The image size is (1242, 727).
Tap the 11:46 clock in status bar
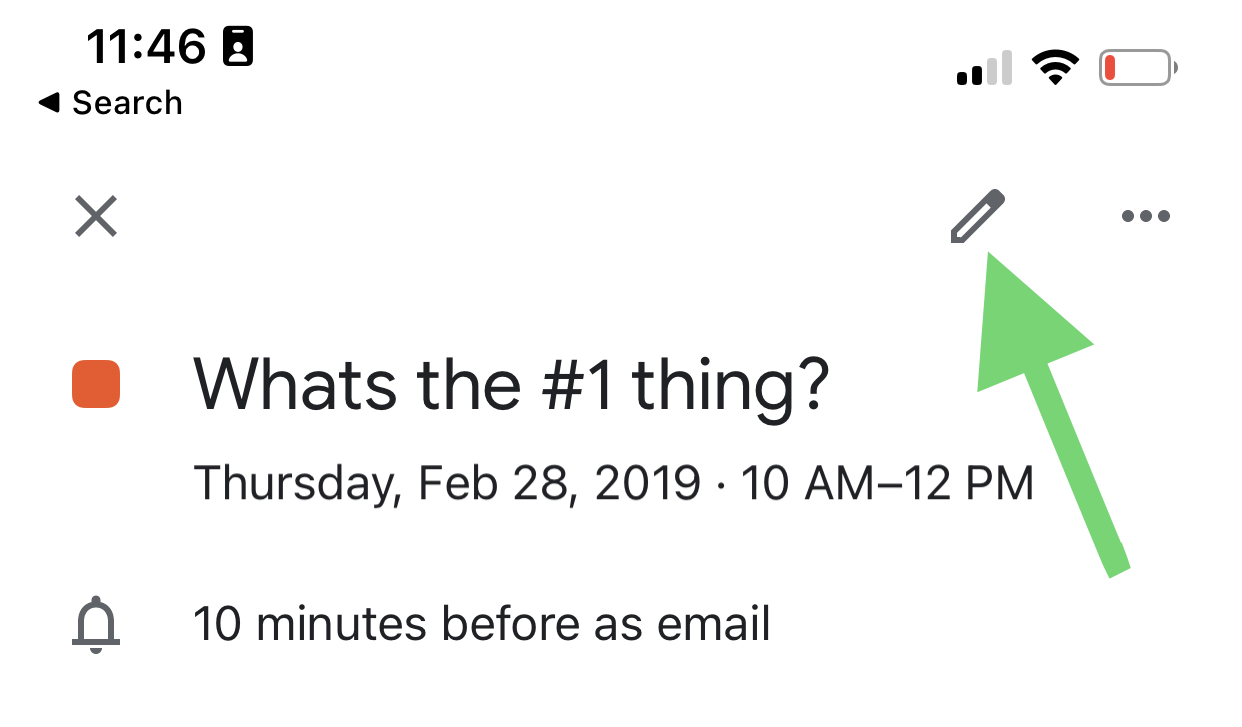coord(146,46)
